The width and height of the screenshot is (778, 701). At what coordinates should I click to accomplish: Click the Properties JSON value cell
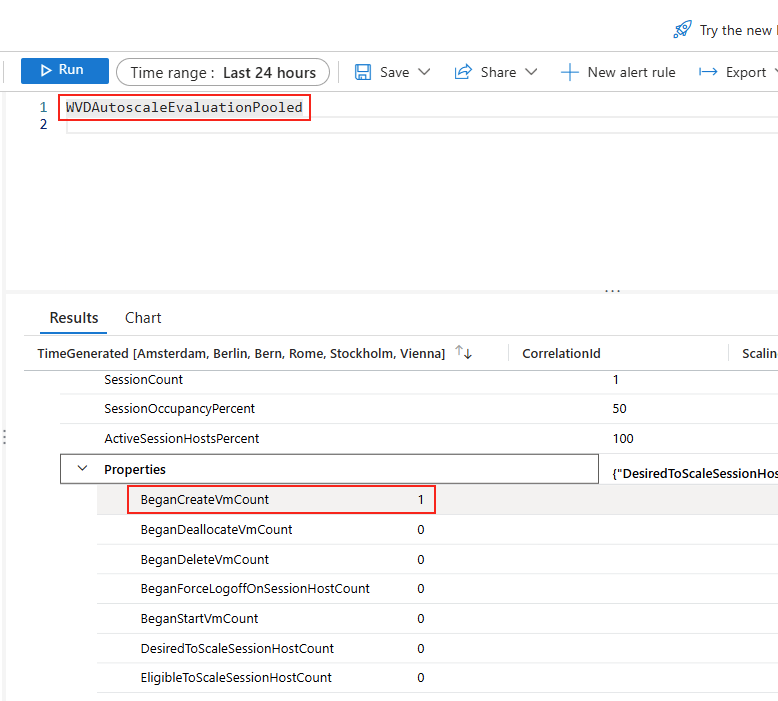[x=694, y=473]
